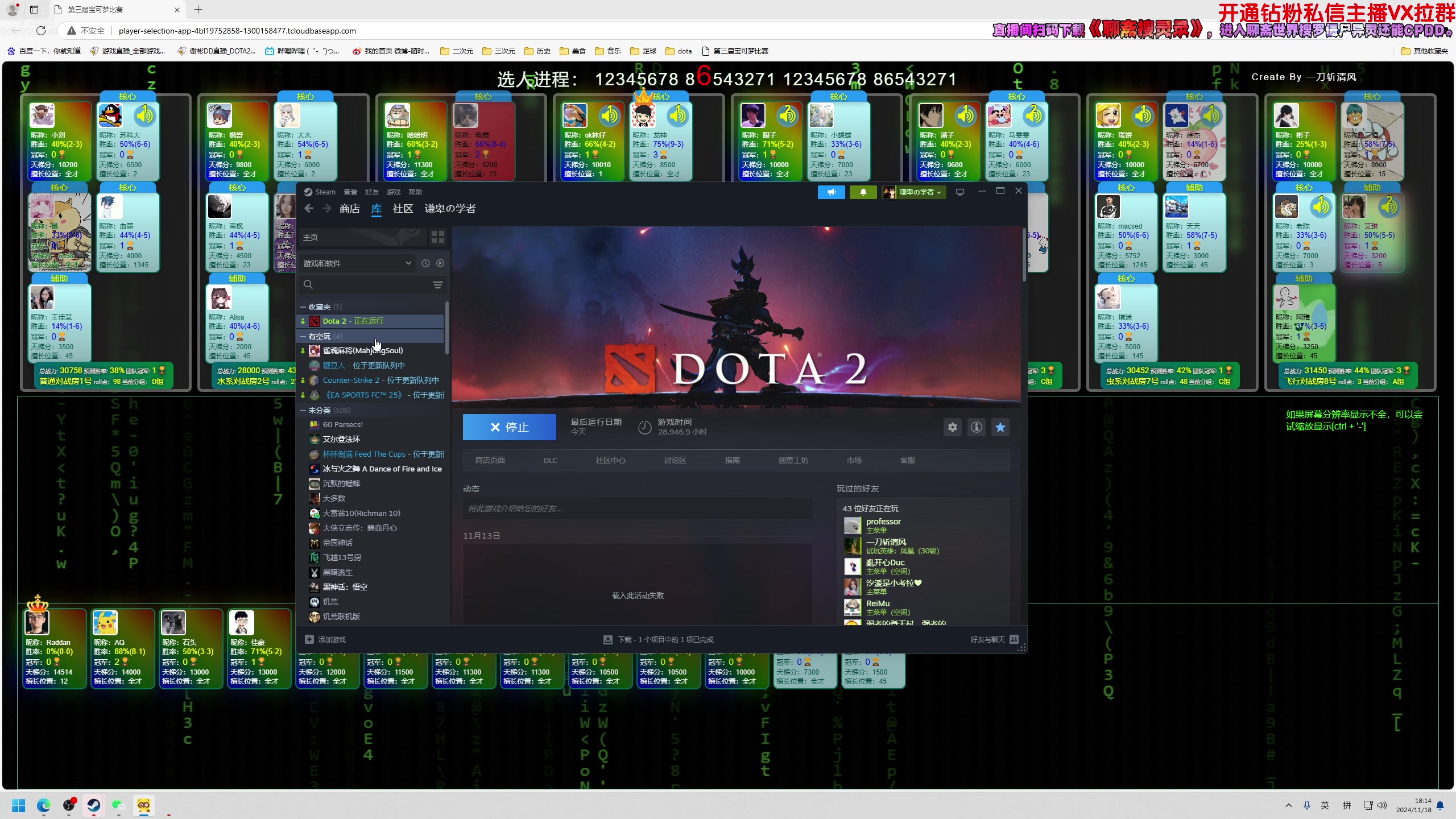1456x819 pixels.
Task: Show hidden system tray icons
Action: pos(1289,805)
